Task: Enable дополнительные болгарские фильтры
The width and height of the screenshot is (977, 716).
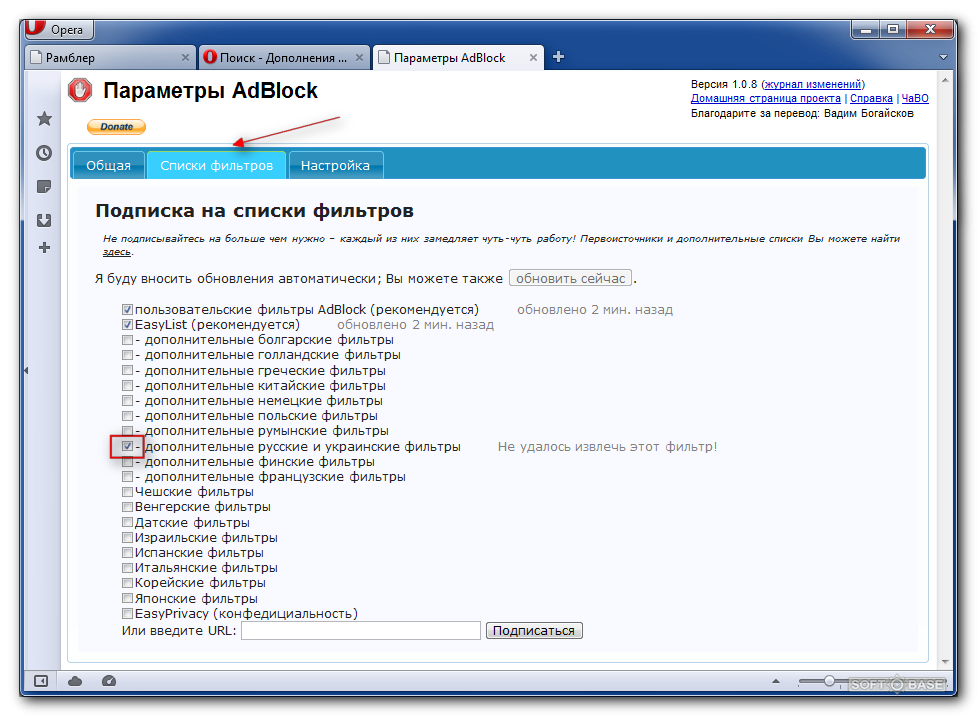Action: 127,340
